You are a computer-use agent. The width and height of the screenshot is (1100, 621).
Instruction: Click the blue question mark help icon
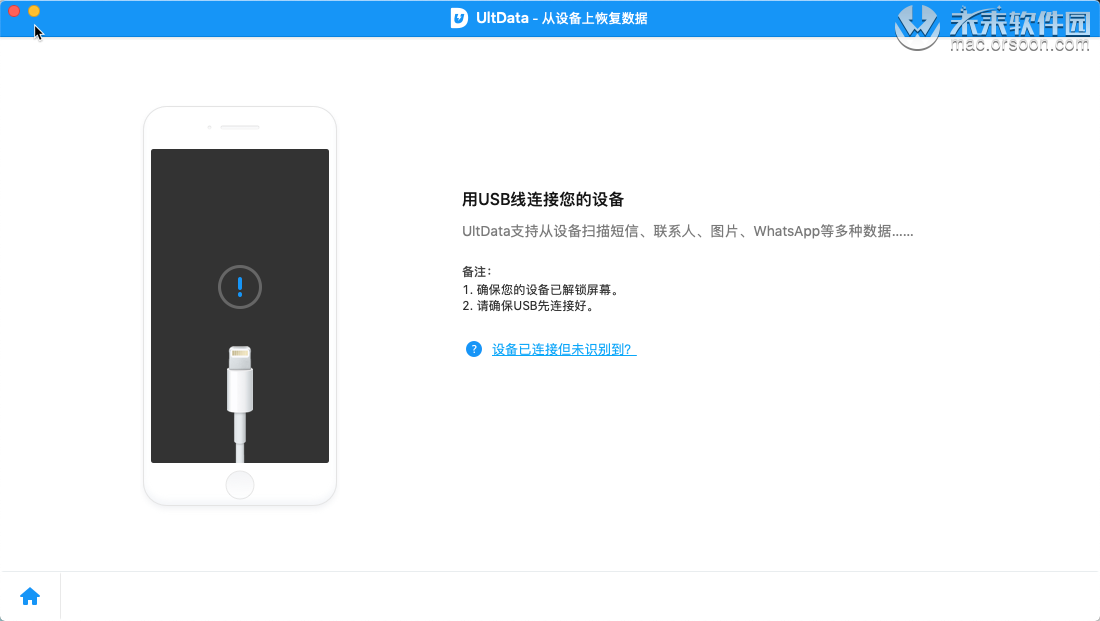tap(474, 349)
